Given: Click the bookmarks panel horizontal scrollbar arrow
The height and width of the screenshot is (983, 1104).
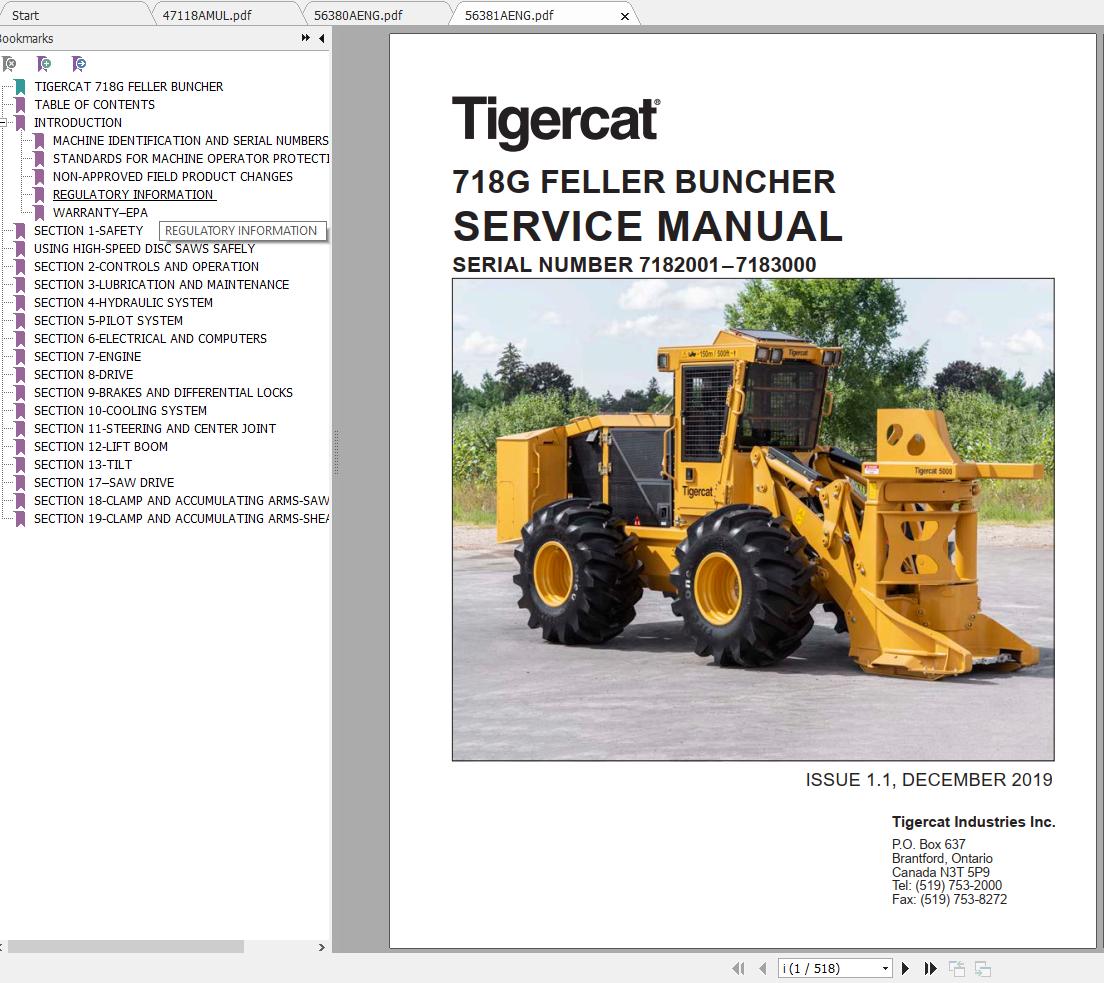Looking at the screenshot, I should click(x=320, y=946).
